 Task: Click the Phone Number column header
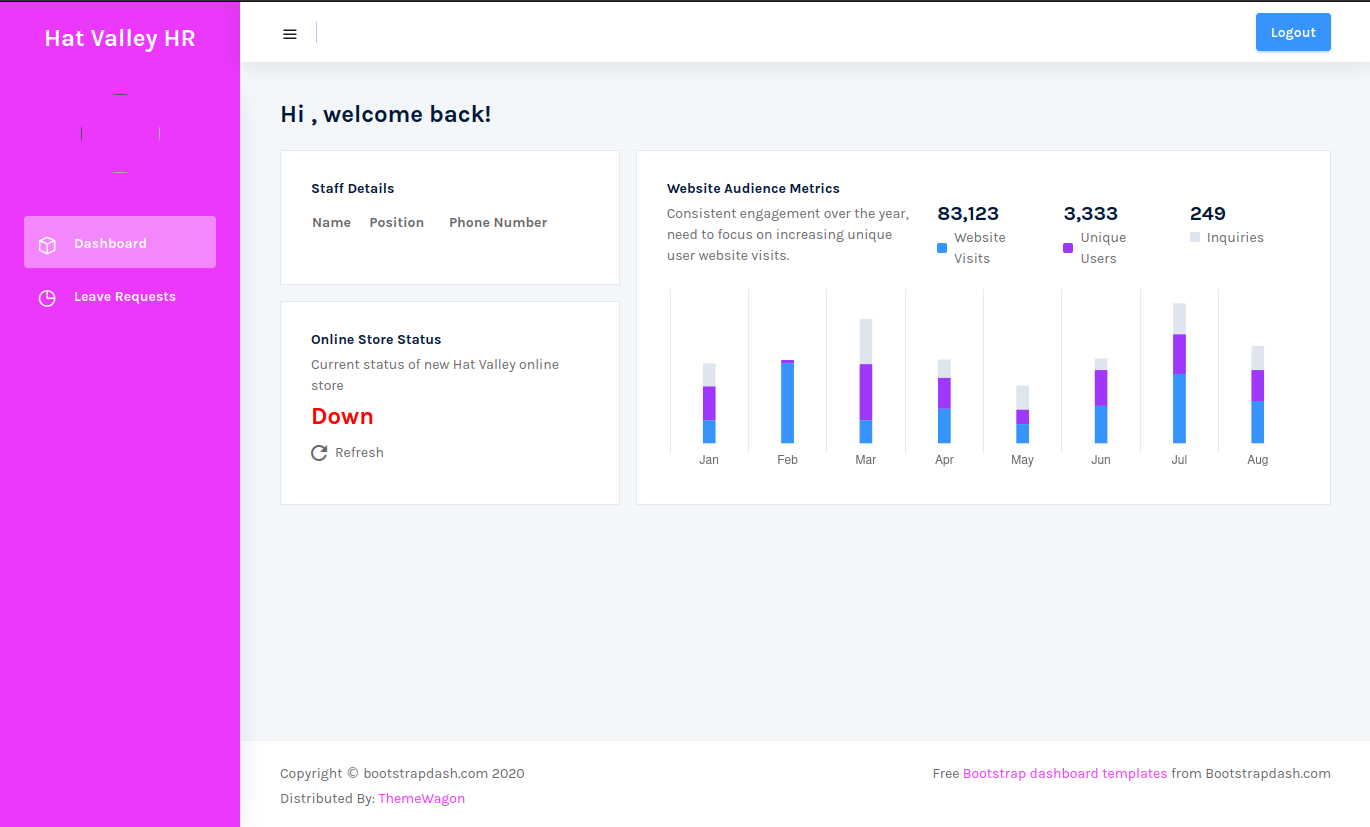pos(498,223)
